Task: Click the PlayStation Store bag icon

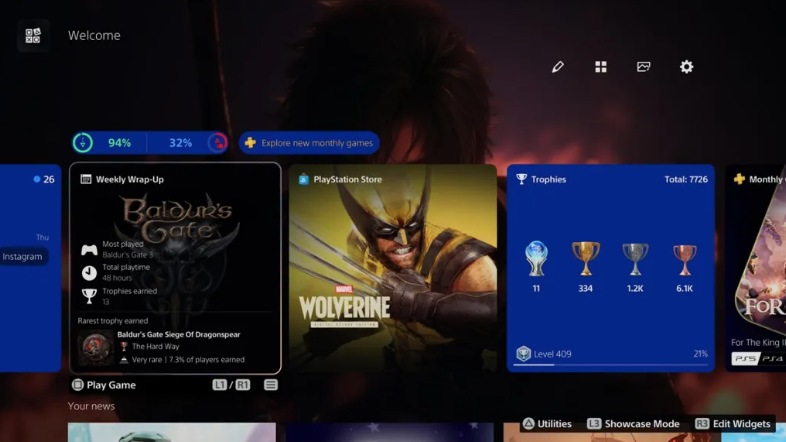Action: click(x=303, y=179)
